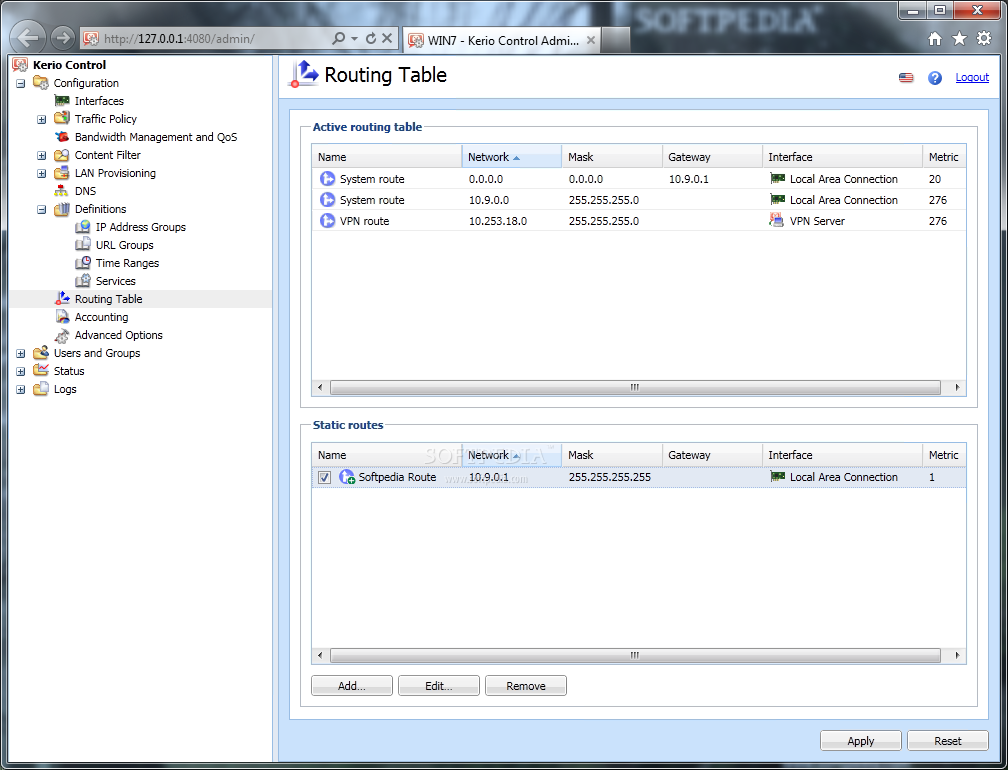Image resolution: width=1008 pixels, height=770 pixels.
Task: Click the Softpedia Route static route icon
Action: (347, 477)
